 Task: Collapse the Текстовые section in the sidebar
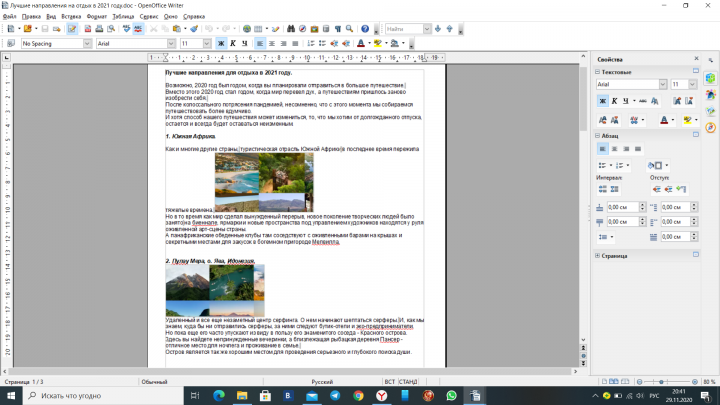(597, 72)
